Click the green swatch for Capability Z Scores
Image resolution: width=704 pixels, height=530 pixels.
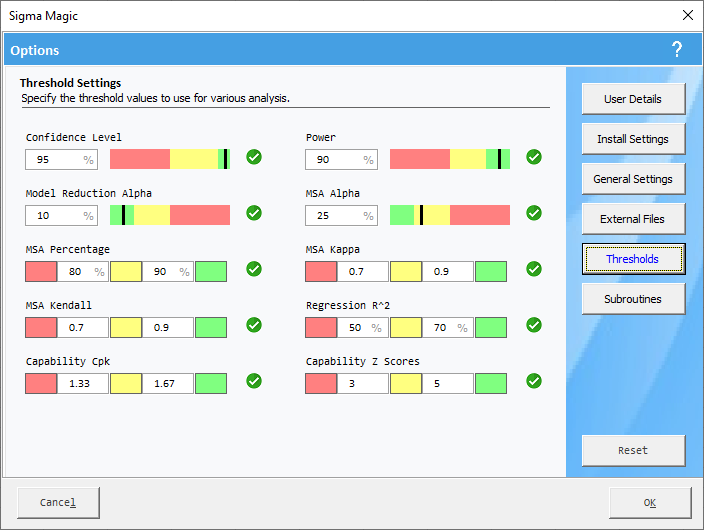click(x=490, y=383)
